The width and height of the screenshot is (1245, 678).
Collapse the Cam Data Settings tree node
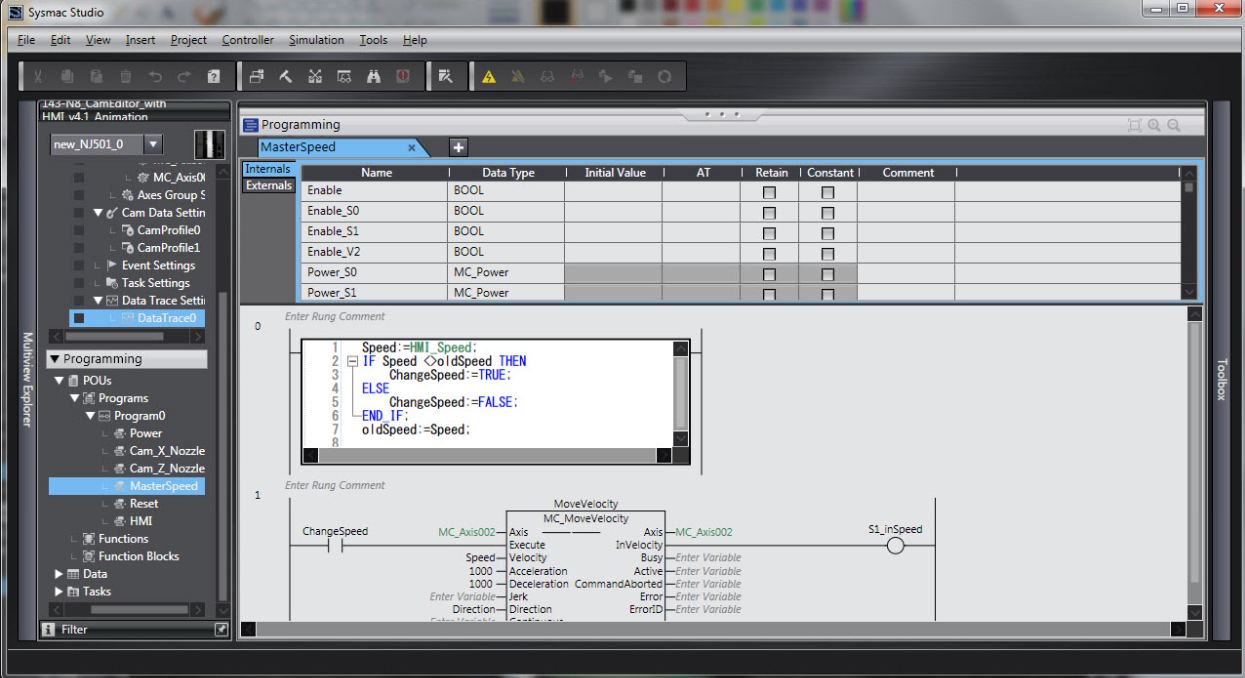pyautogui.click(x=97, y=212)
